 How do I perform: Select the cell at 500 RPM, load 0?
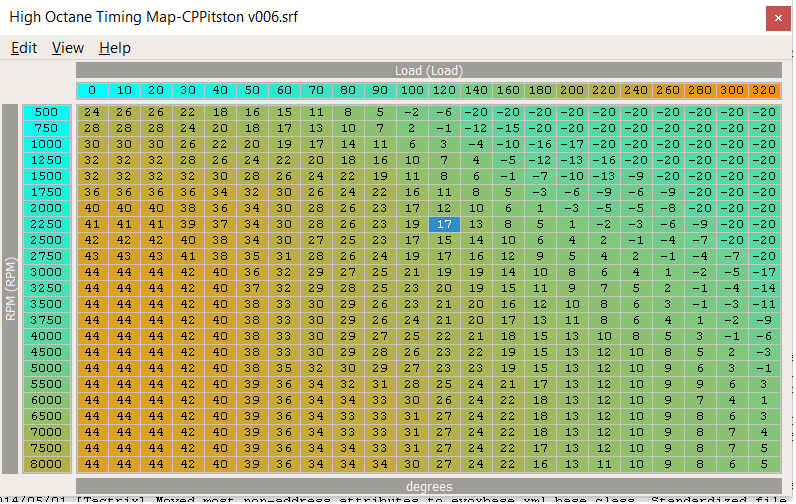(92, 112)
